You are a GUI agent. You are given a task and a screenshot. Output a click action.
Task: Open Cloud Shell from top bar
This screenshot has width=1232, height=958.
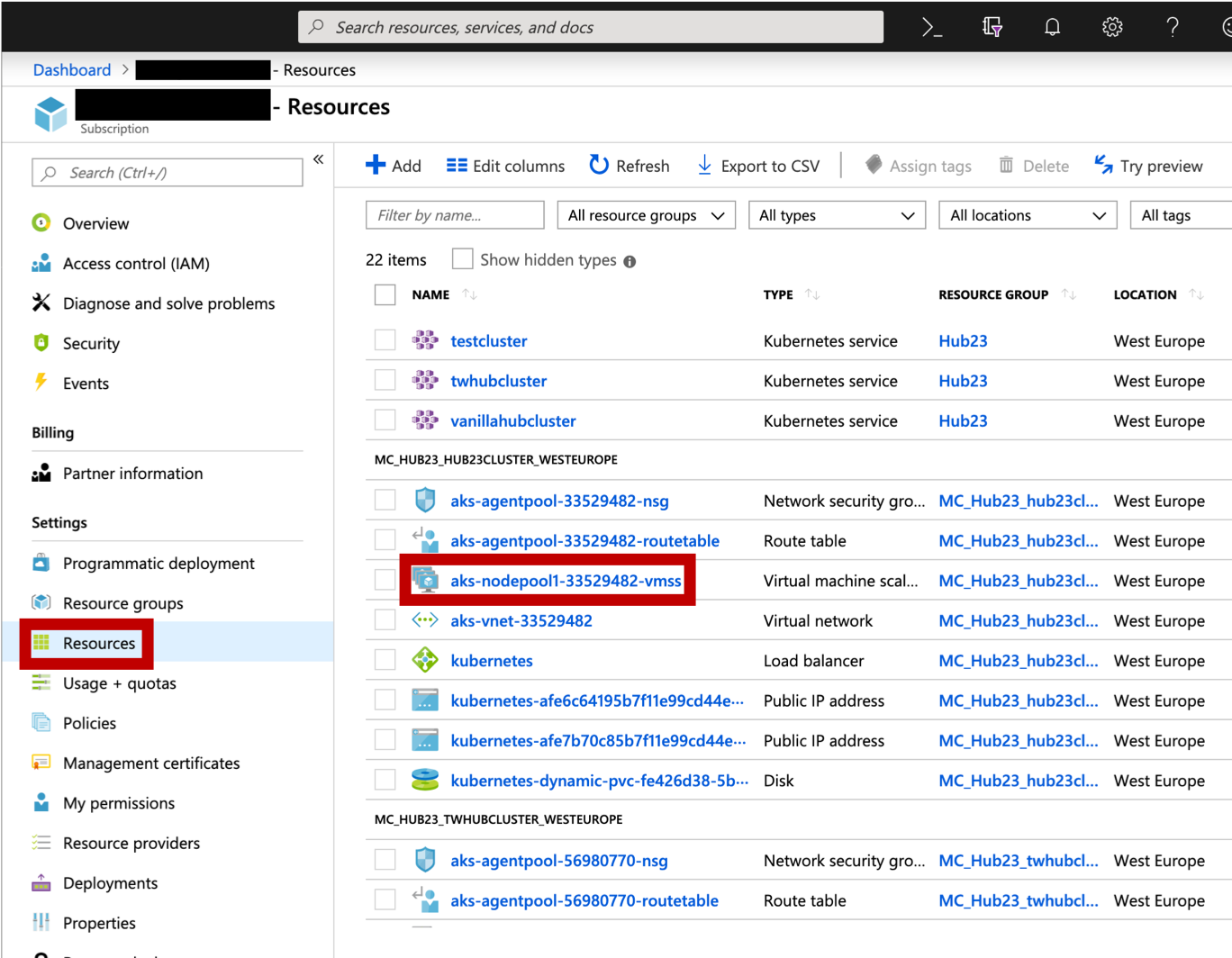(932, 27)
